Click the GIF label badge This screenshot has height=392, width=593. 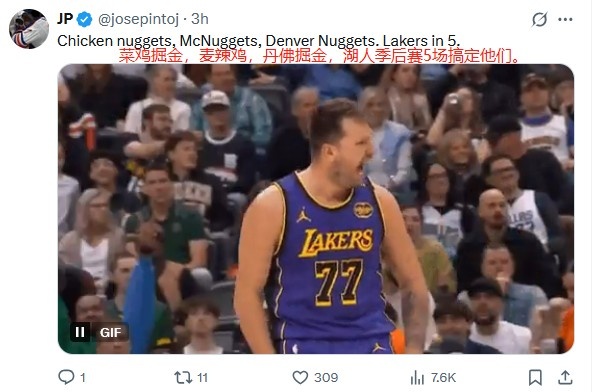(110, 332)
